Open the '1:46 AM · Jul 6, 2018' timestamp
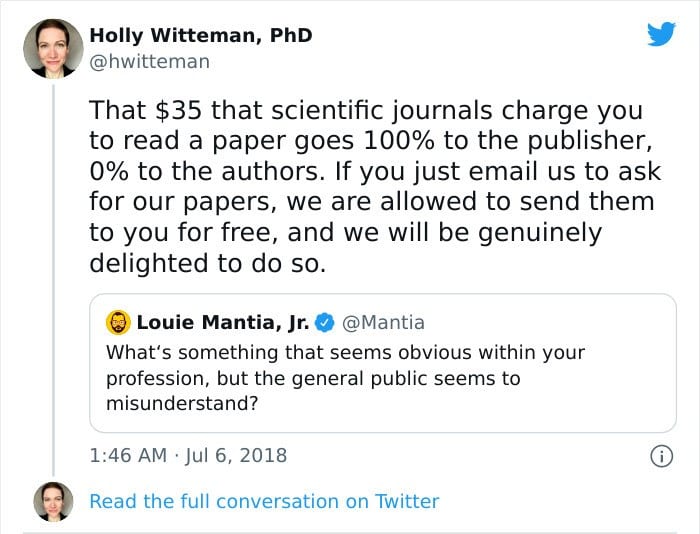Image resolution: width=700 pixels, height=534 pixels. point(188,455)
